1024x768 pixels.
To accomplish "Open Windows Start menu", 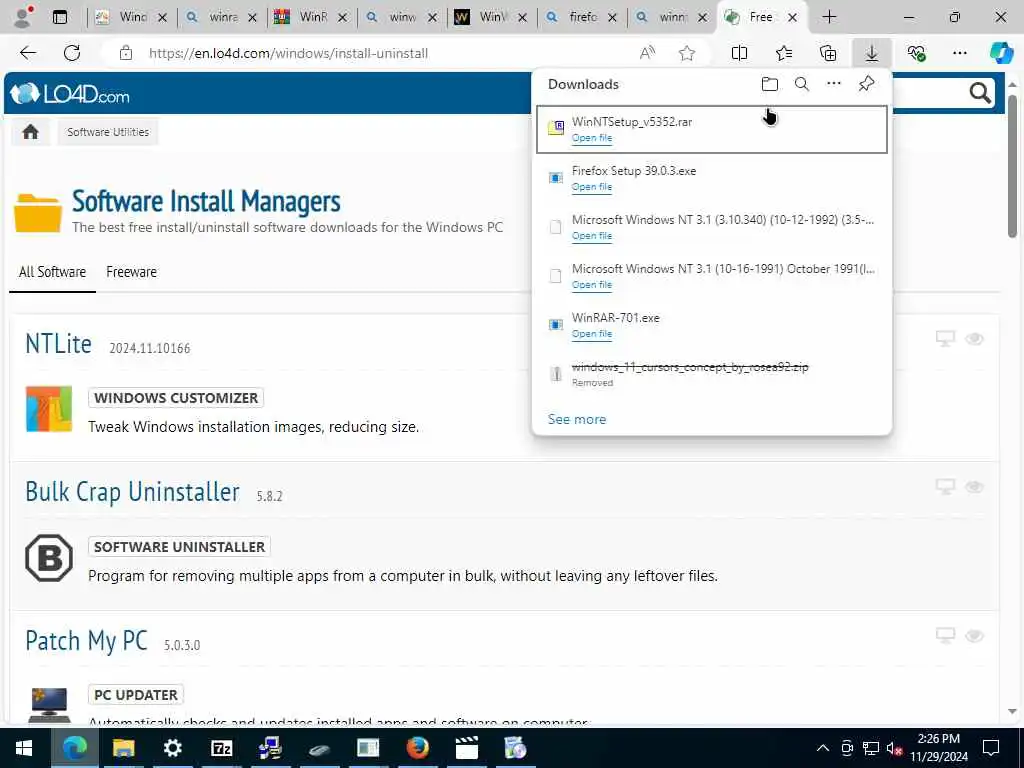I will click(x=24, y=748).
